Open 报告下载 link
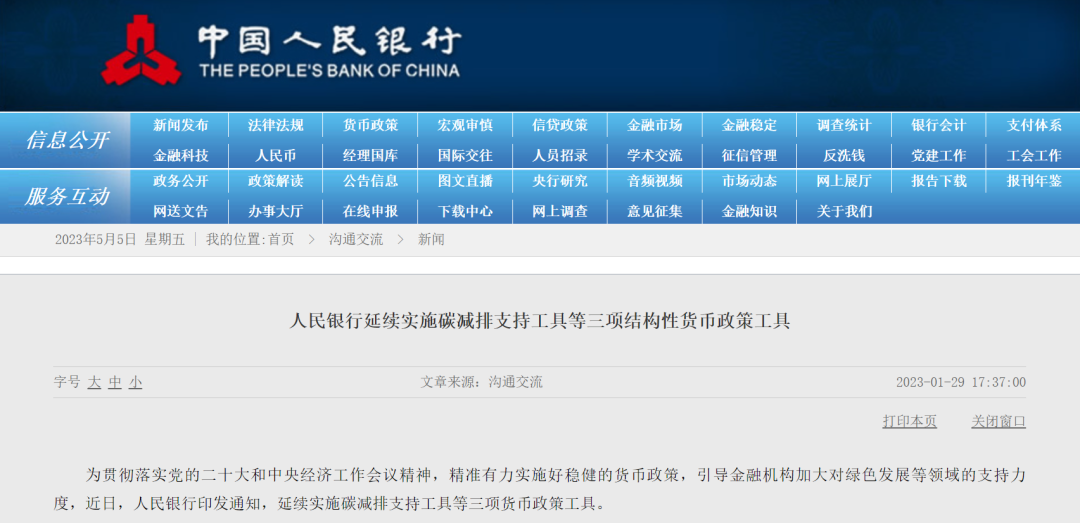The image size is (1080, 523). point(939,181)
